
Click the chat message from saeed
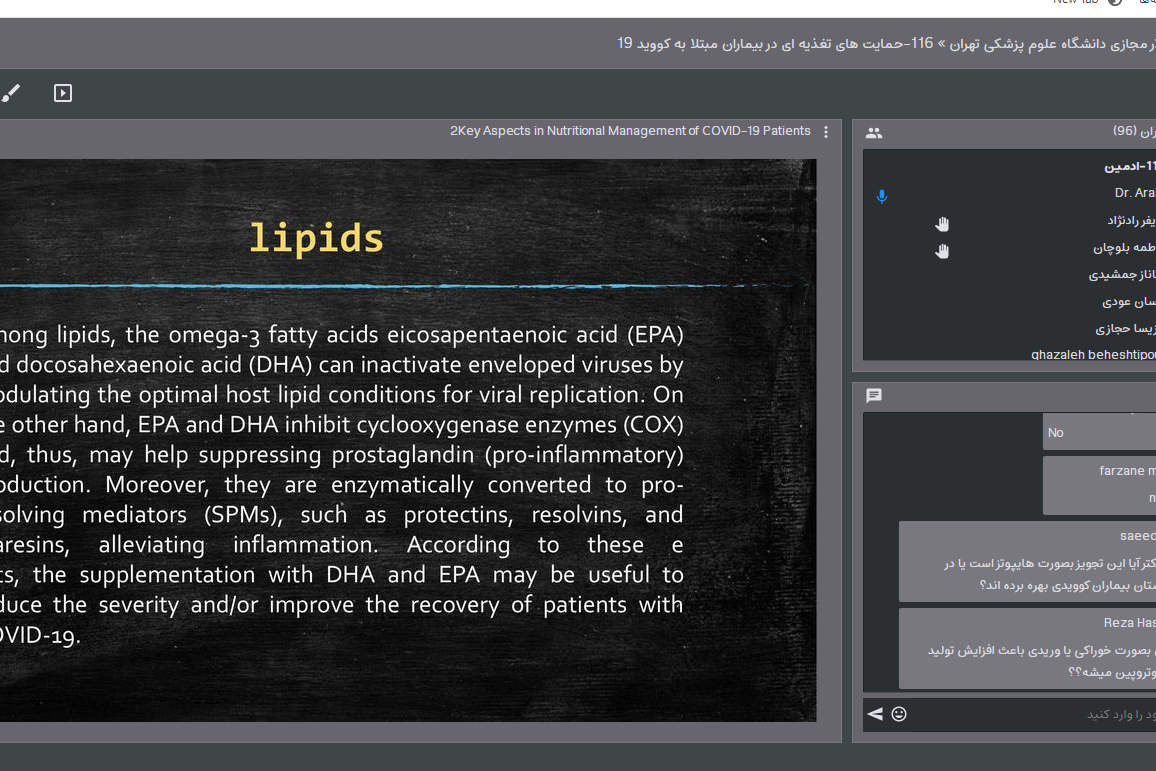[x=1026, y=562]
